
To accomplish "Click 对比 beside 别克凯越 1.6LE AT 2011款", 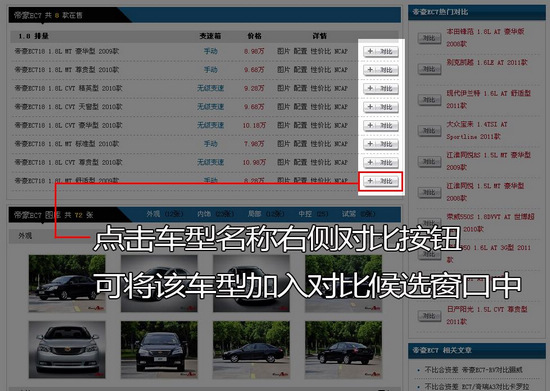I will (429, 69).
